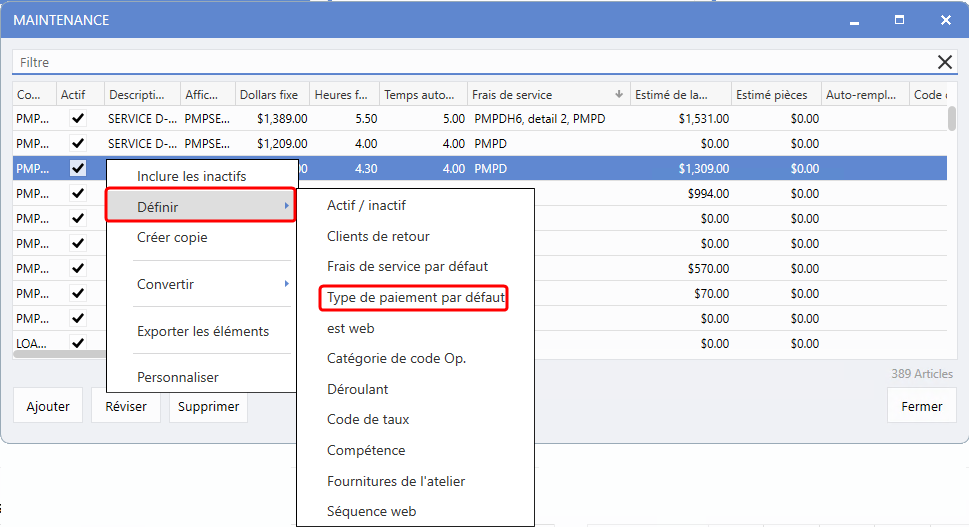Choose Frais de service par défaut option
The image size is (969, 527).
[x=407, y=266]
